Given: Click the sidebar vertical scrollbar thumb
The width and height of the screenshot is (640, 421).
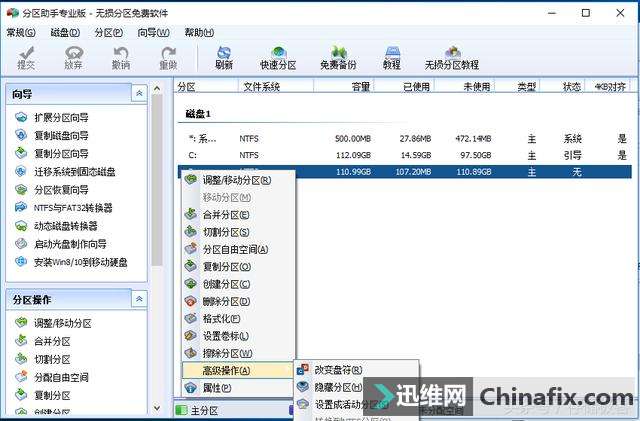Looking at the screenshot, I should click(157, 180).
